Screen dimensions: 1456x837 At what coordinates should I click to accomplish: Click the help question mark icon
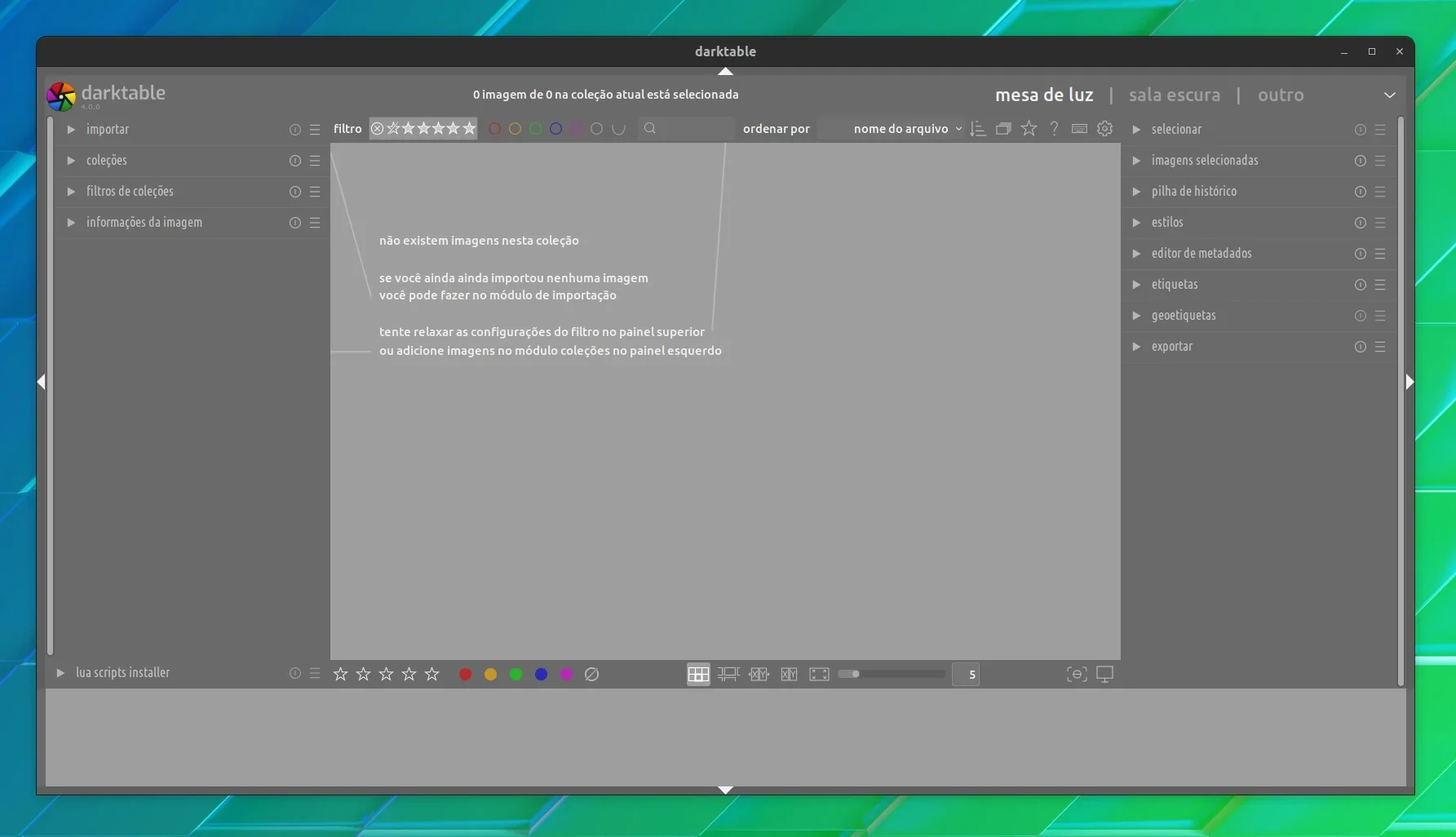click(1055, 129)
